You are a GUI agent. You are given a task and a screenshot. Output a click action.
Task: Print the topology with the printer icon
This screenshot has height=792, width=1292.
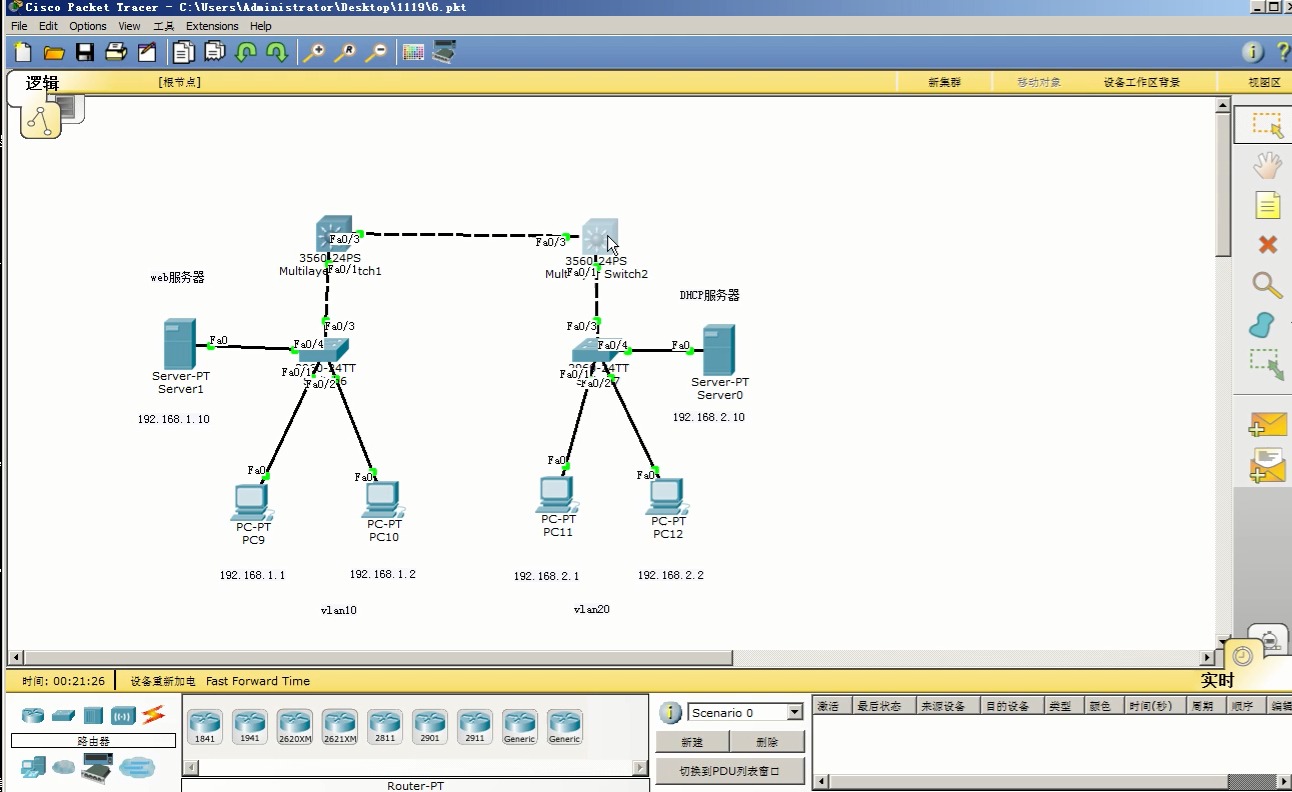(x=116, y=53)
